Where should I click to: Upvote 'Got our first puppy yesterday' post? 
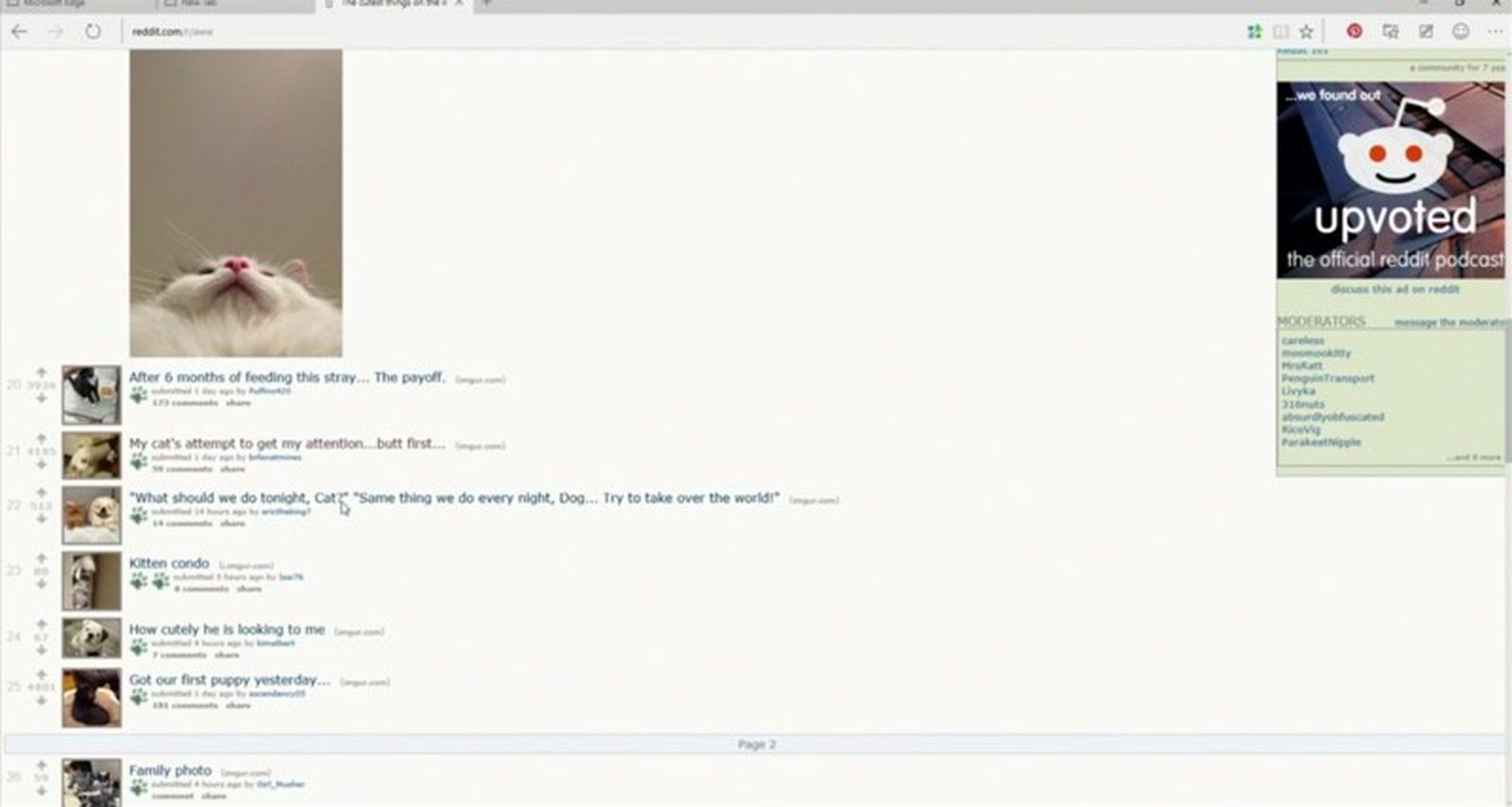tap(42, 675)
